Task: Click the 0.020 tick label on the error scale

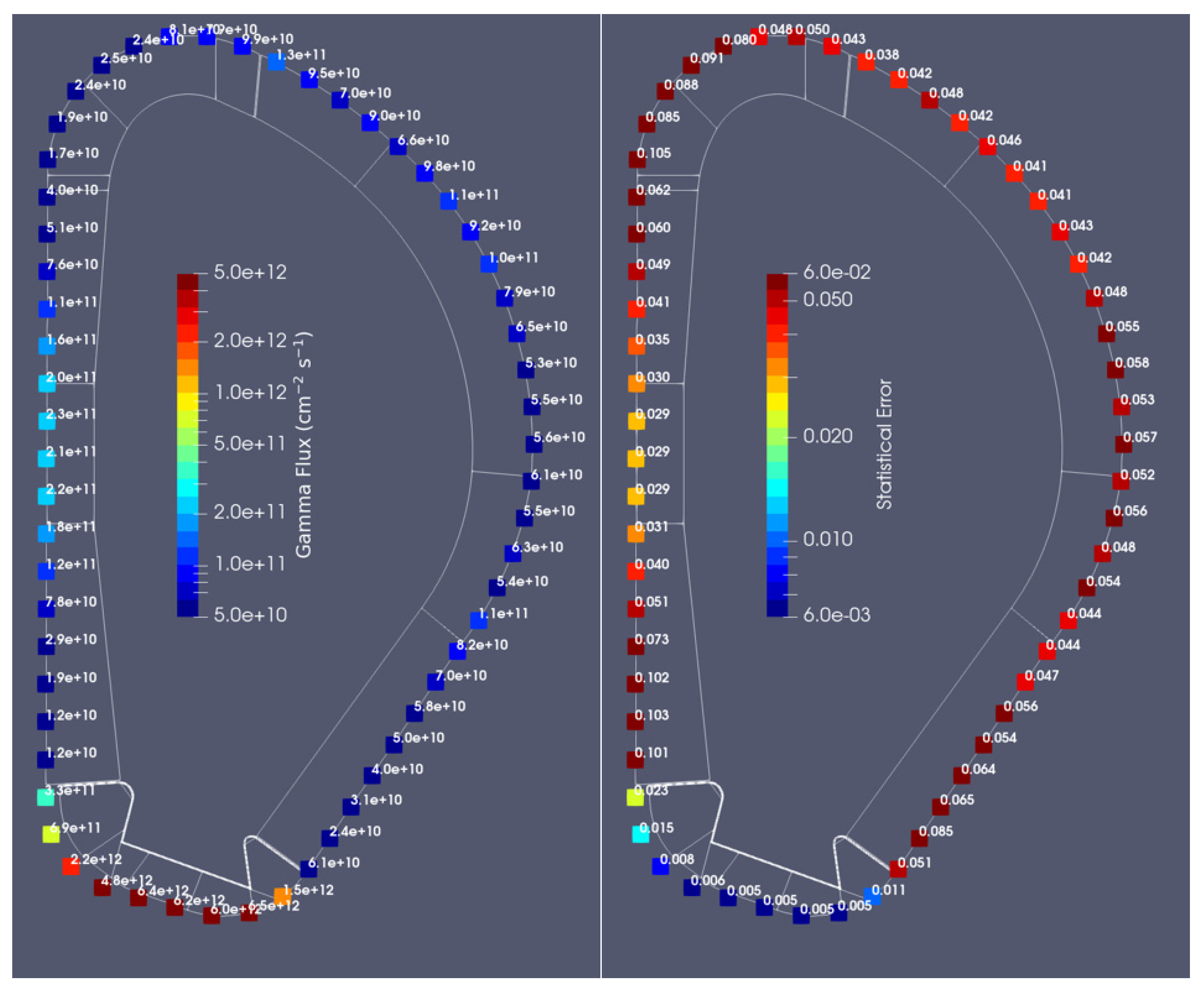Action: point(827,436)
